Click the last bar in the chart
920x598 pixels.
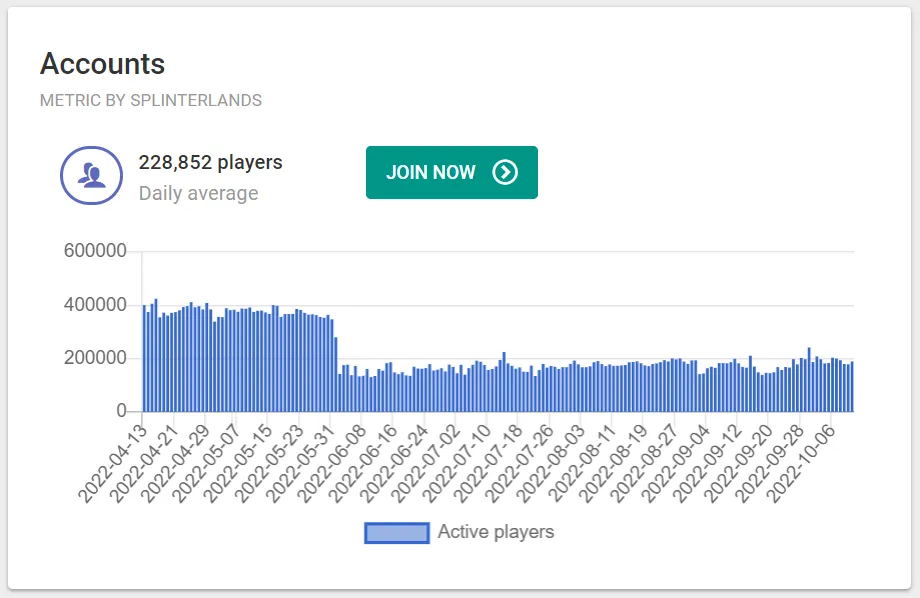click(852, 387)
